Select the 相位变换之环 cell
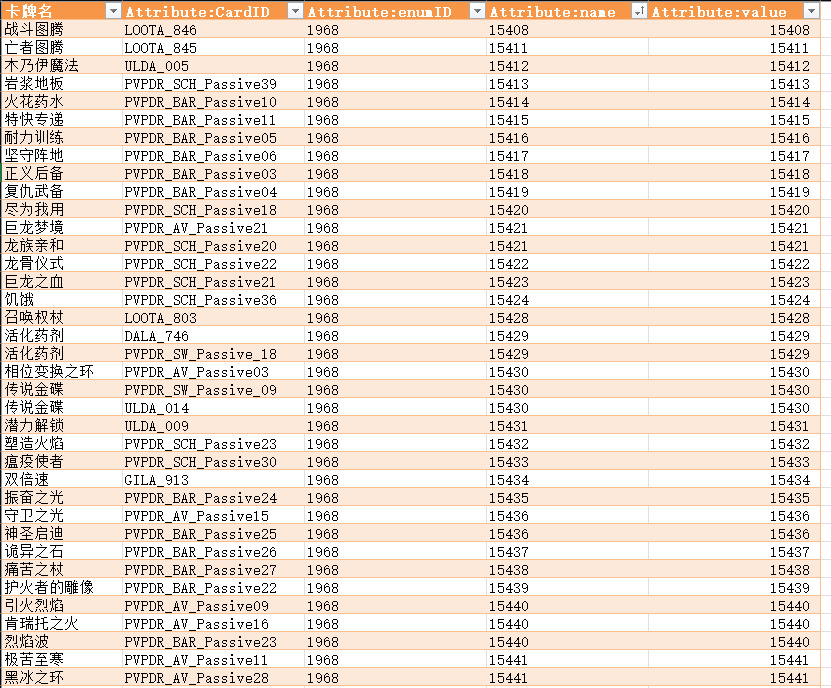Viewport: 831px width, 688px height. tap(61, 372)
